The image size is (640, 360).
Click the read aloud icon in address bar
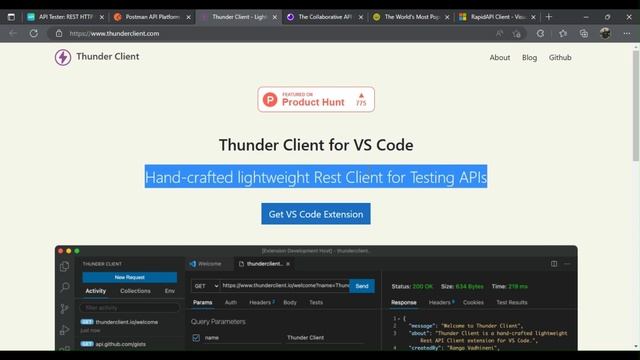[x=499, y=33]
